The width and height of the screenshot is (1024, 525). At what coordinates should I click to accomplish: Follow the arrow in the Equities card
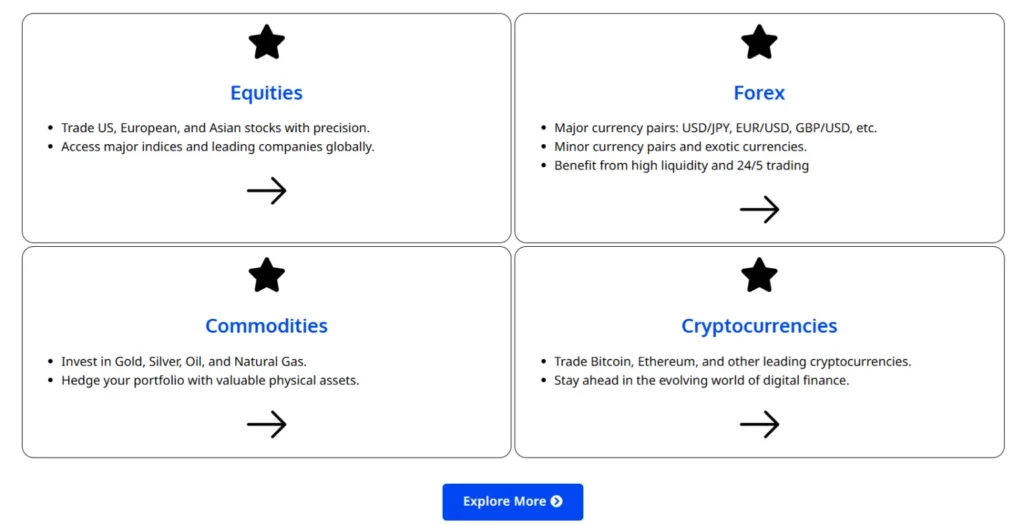[266, 191]
